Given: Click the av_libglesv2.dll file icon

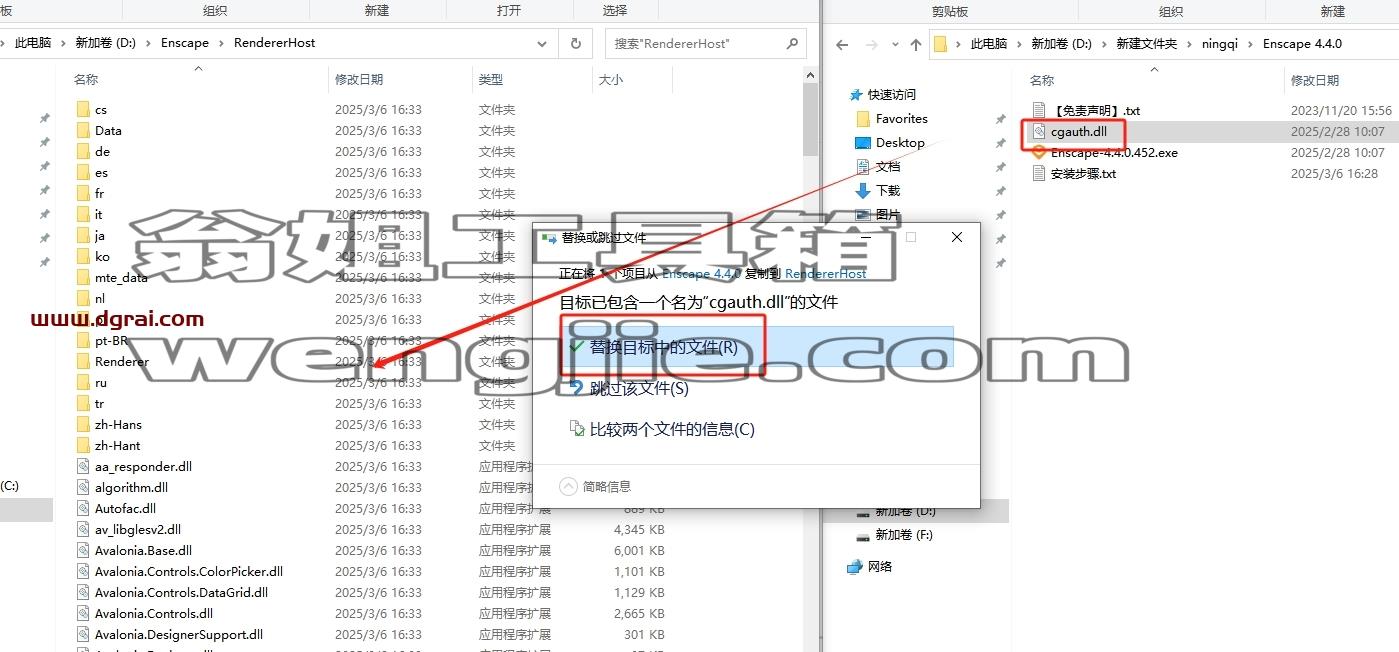Looking at the screenshot, I should click(84, 530).
